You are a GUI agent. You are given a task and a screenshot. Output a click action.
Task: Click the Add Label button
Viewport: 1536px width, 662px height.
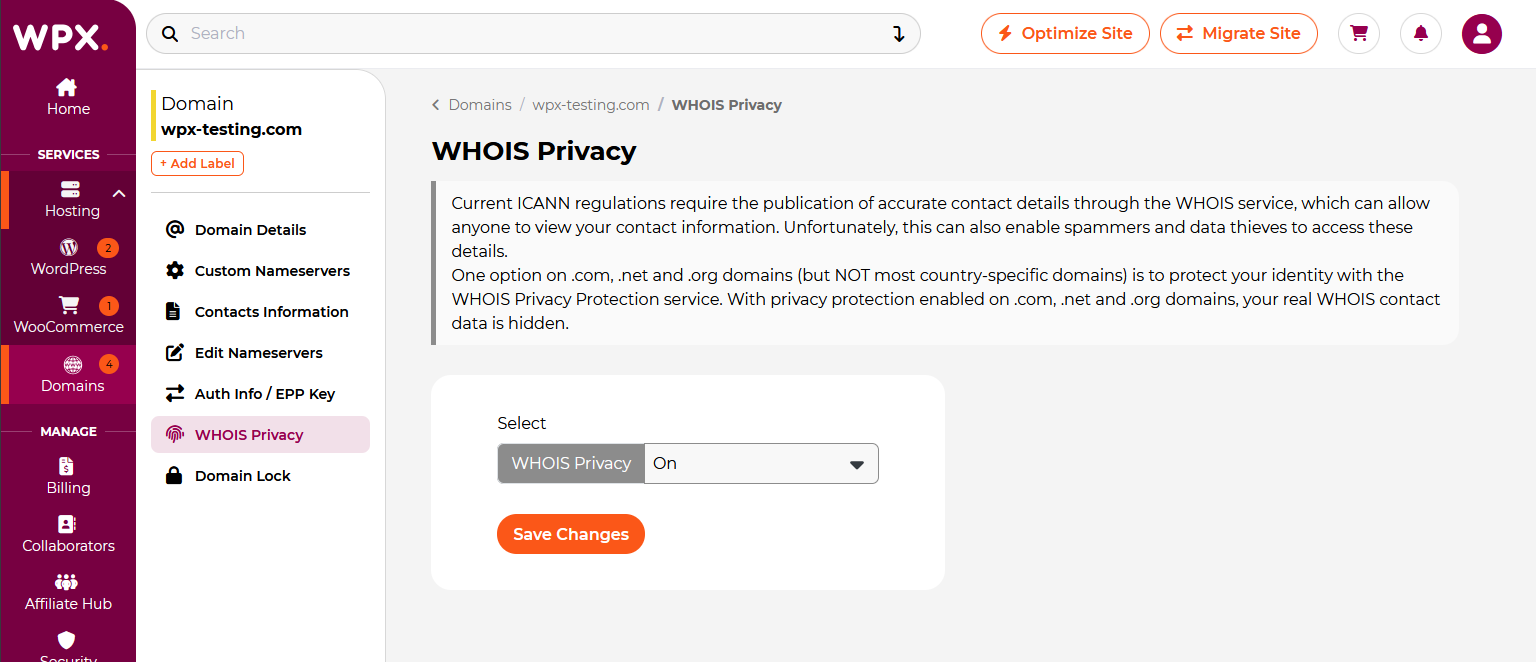pyautogui.click(x=197, y=163)
